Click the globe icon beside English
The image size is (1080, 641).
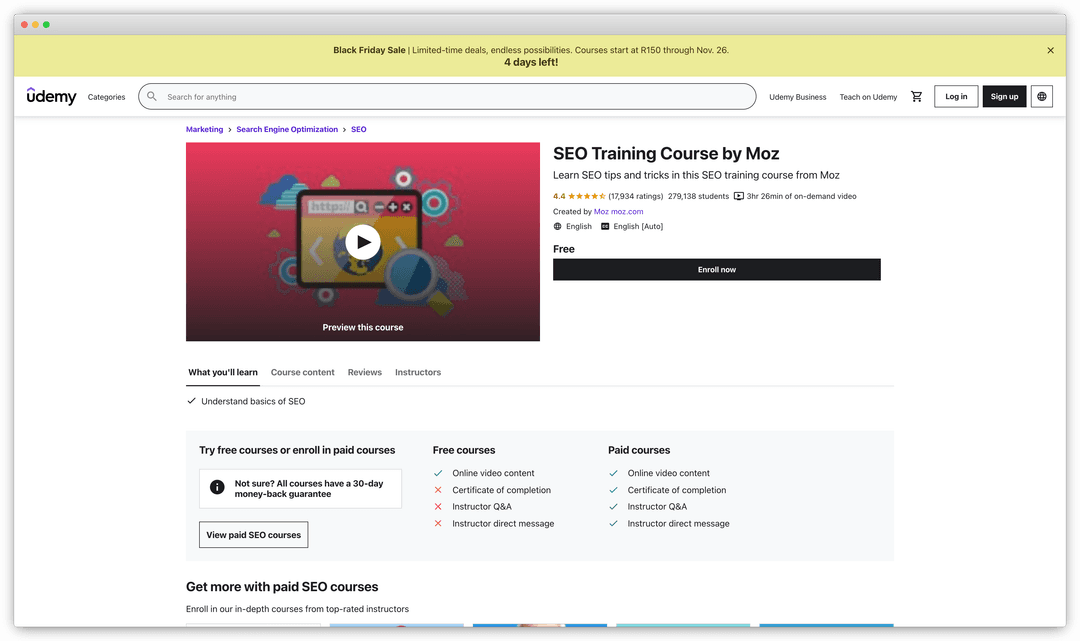(x=557, y=227)
